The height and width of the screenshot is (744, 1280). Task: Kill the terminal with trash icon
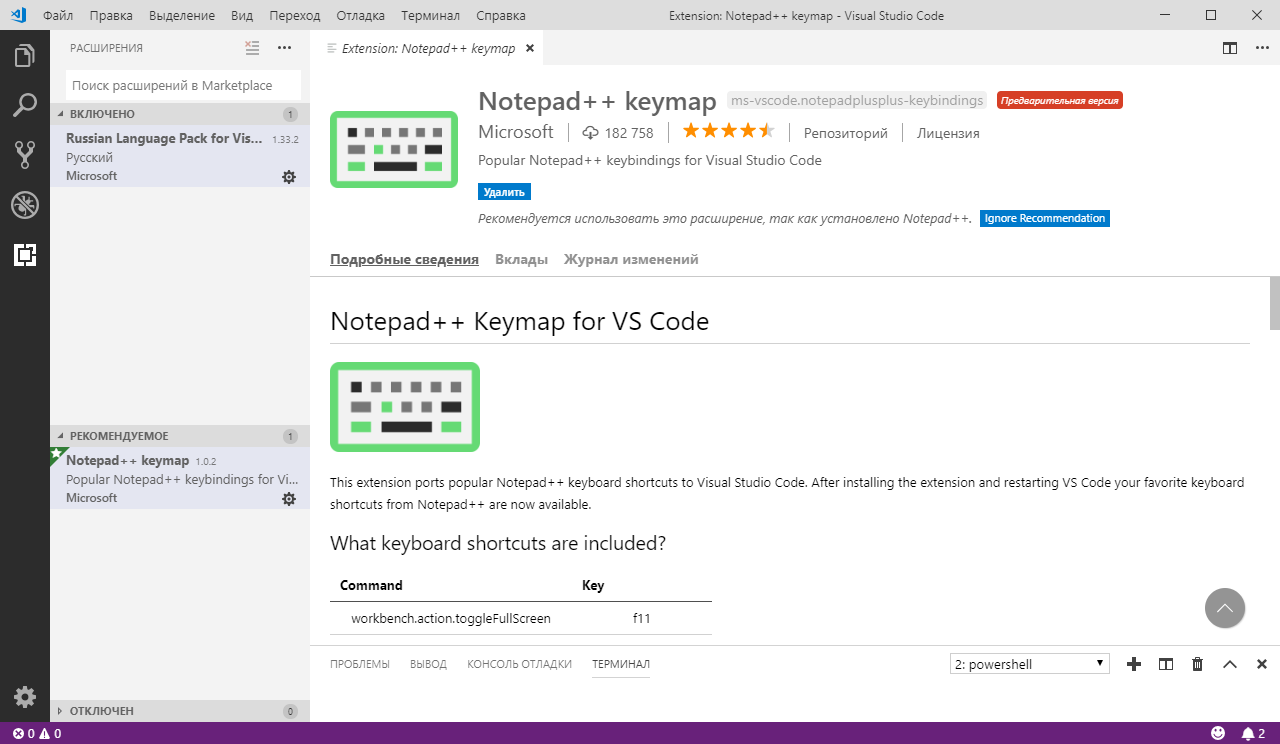coord(1198,664)
